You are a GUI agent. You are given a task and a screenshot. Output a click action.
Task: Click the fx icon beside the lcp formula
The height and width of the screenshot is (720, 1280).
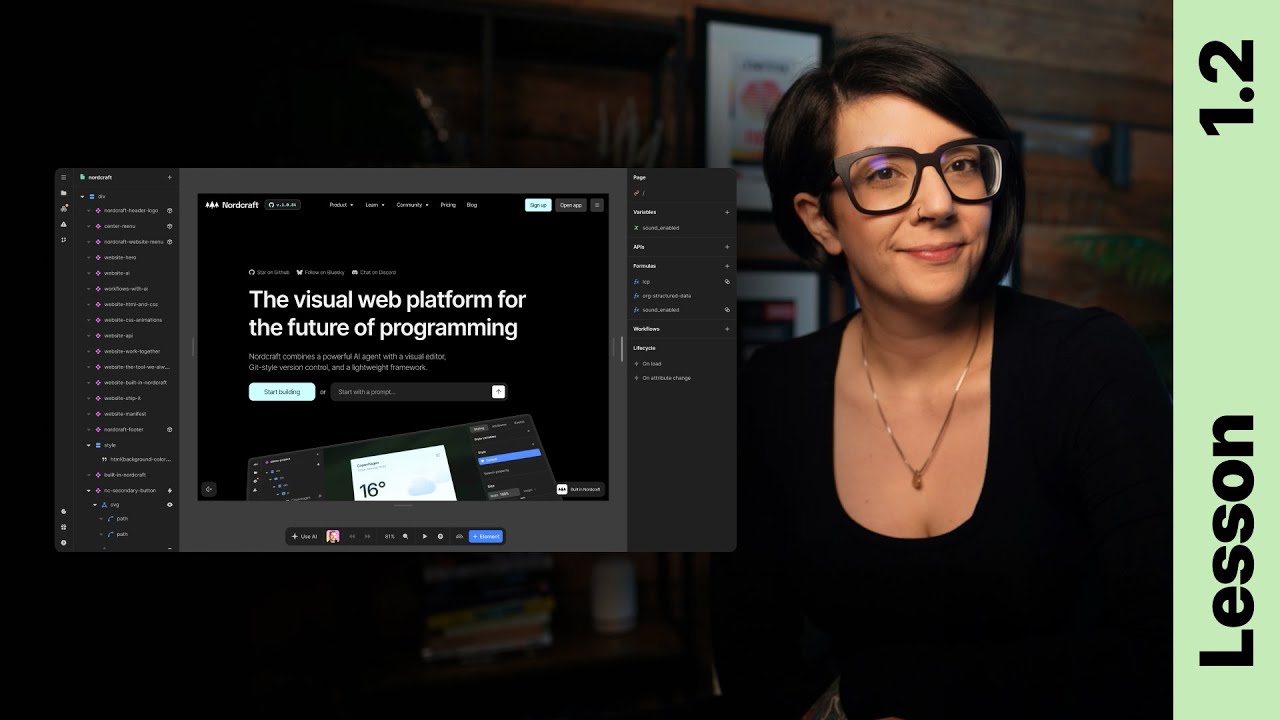tap(636, 282)
